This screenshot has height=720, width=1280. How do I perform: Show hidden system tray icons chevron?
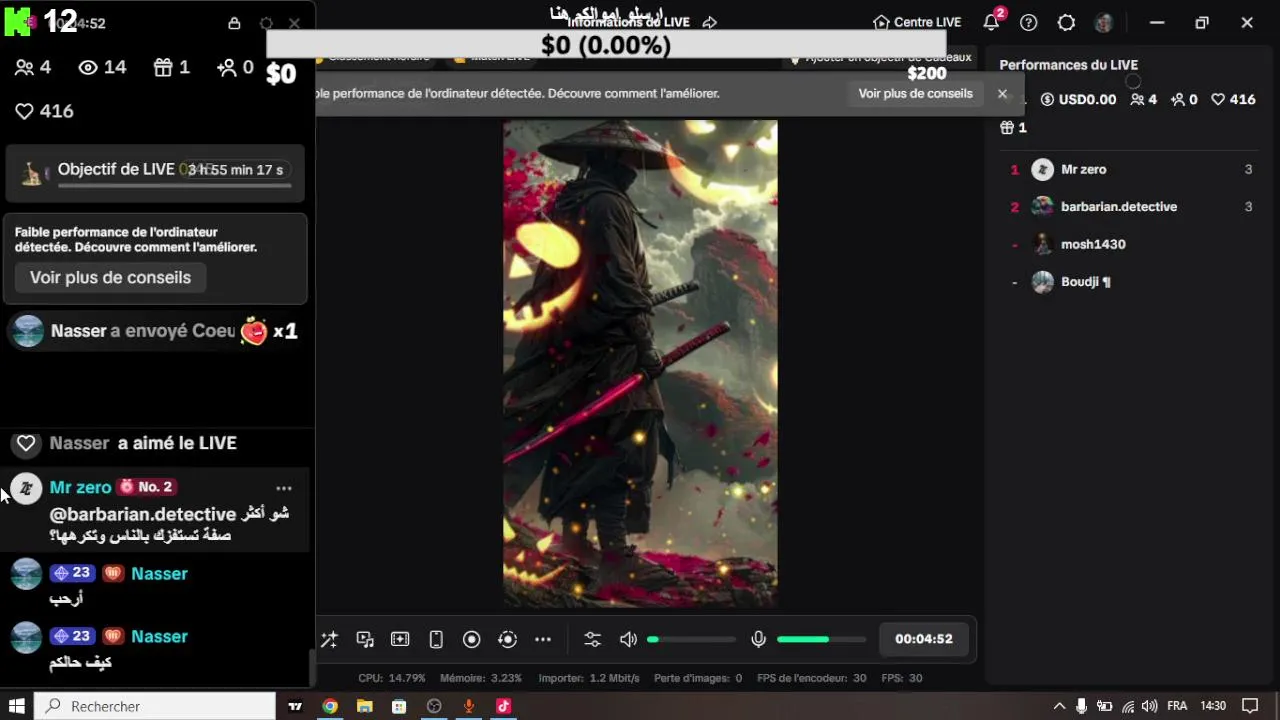1060,706
